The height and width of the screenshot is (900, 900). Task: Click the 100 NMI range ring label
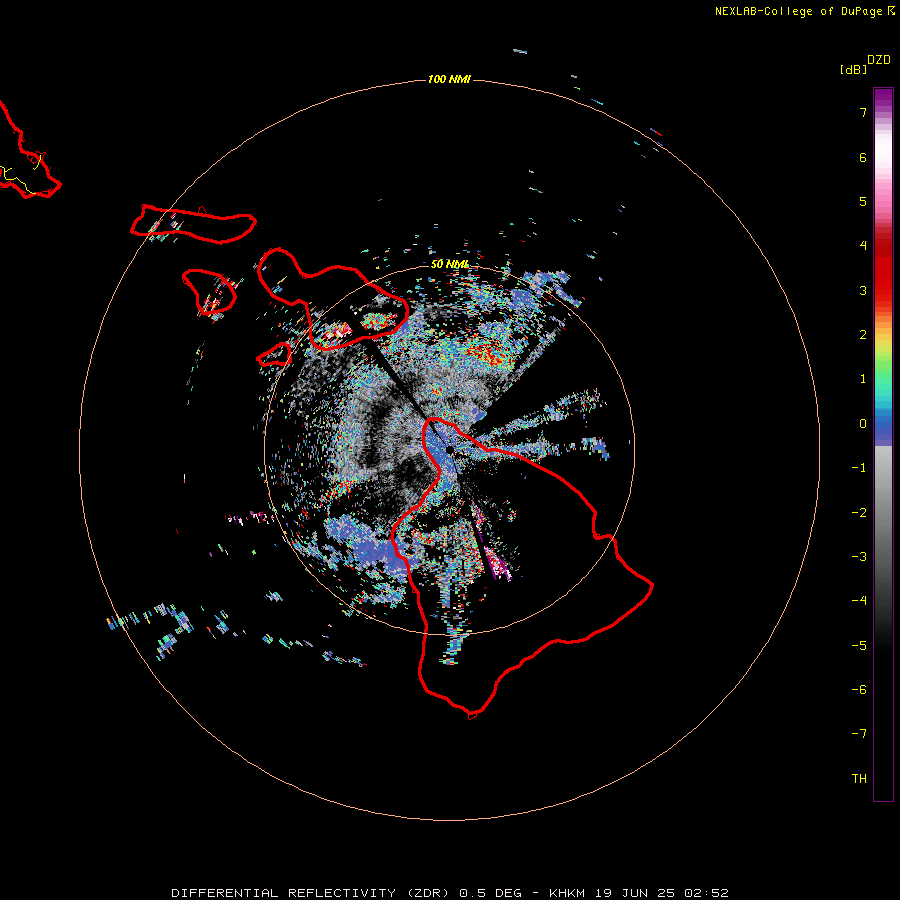449,79
